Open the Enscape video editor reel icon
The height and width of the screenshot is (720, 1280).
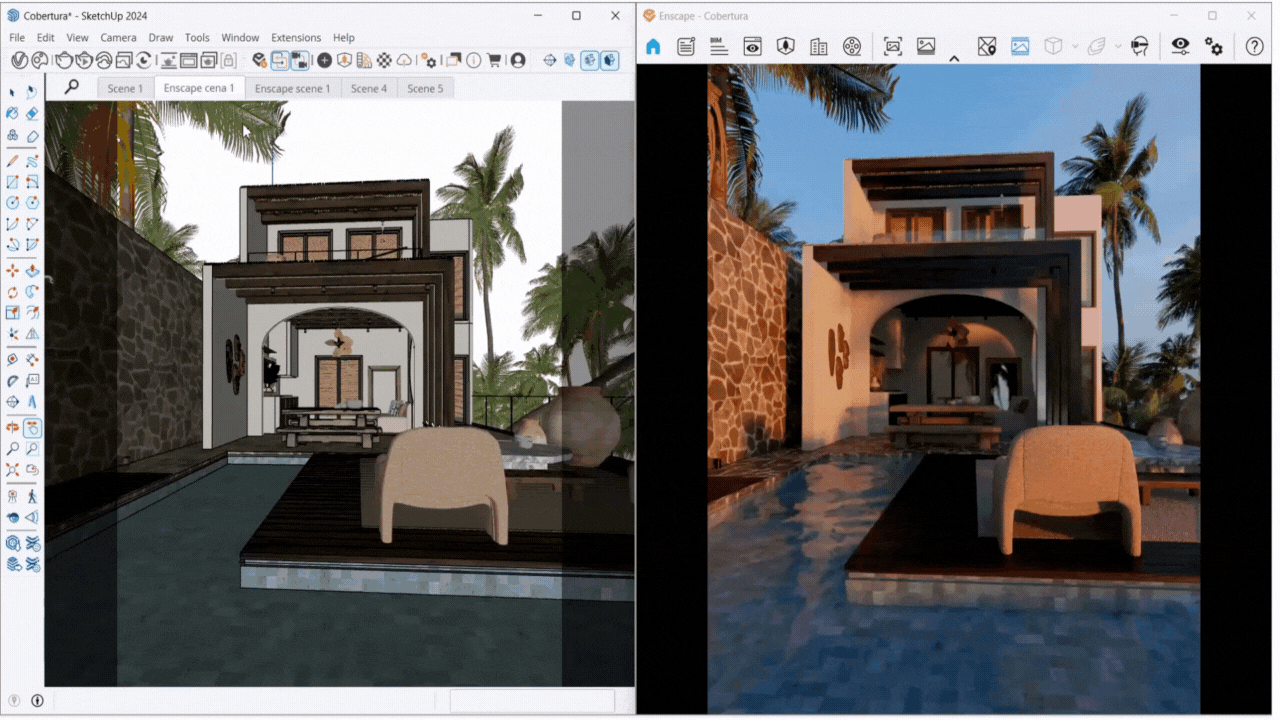pos(851,46)
